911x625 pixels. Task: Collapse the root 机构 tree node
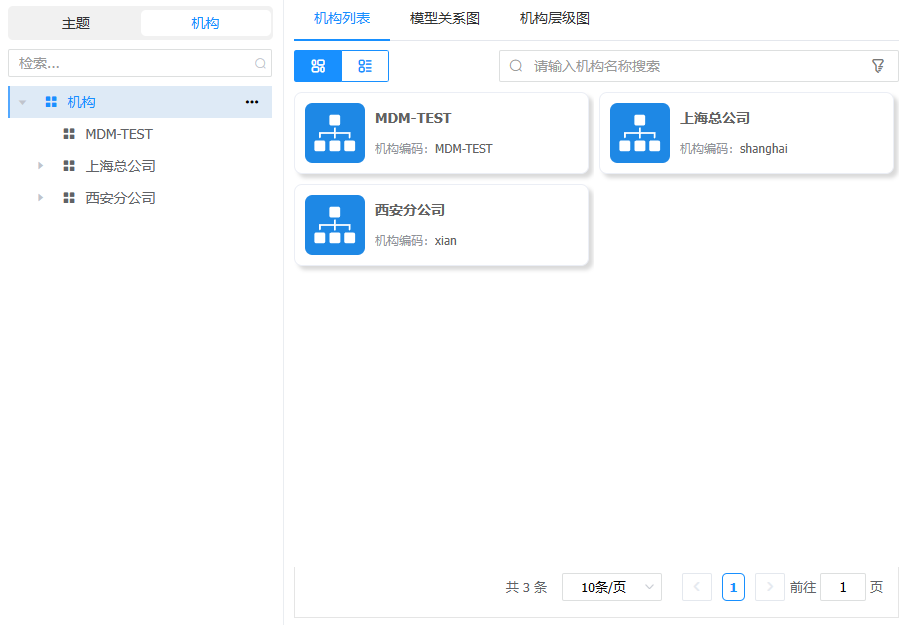(23, 102)
